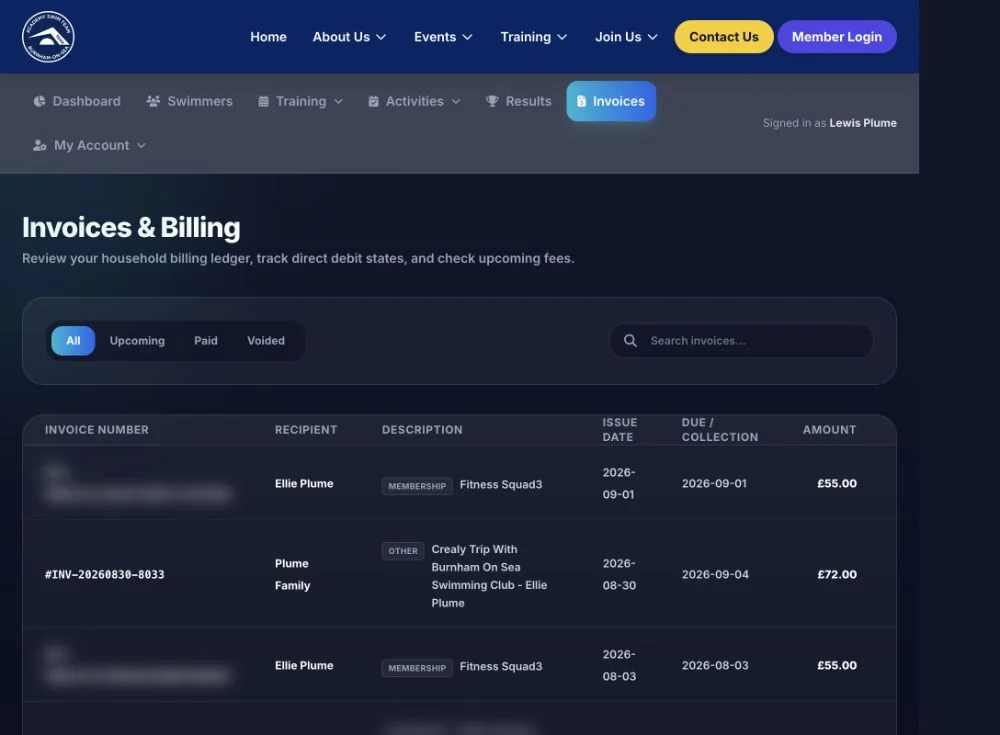Click the 2026-09-04 due date

click(x=715, y=574)
